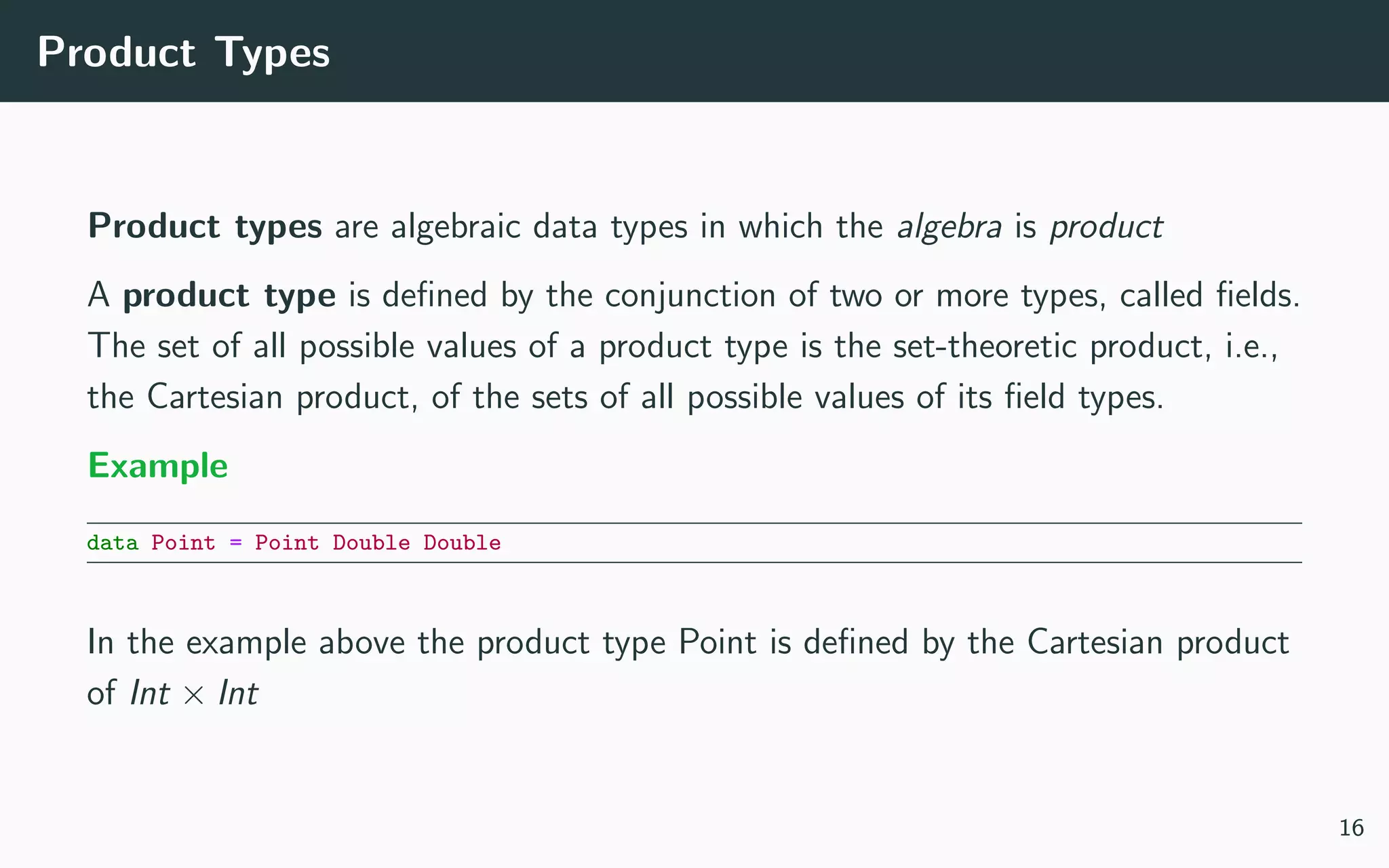Click the word "set-theoretic"

coord(984,346)
